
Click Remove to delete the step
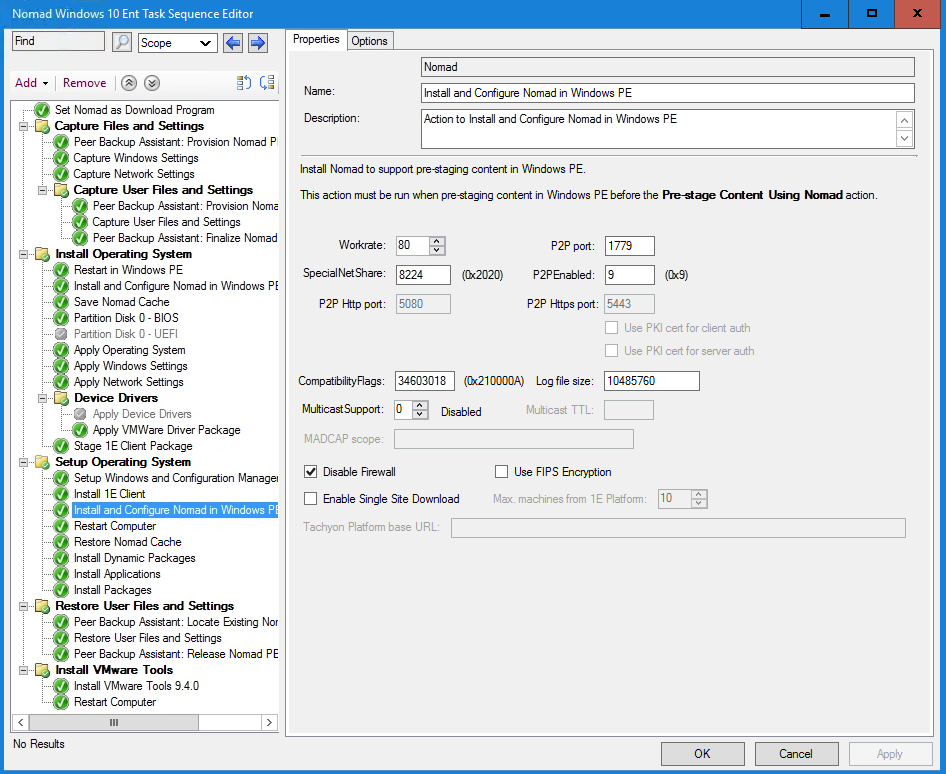click(x=84, y=83)
